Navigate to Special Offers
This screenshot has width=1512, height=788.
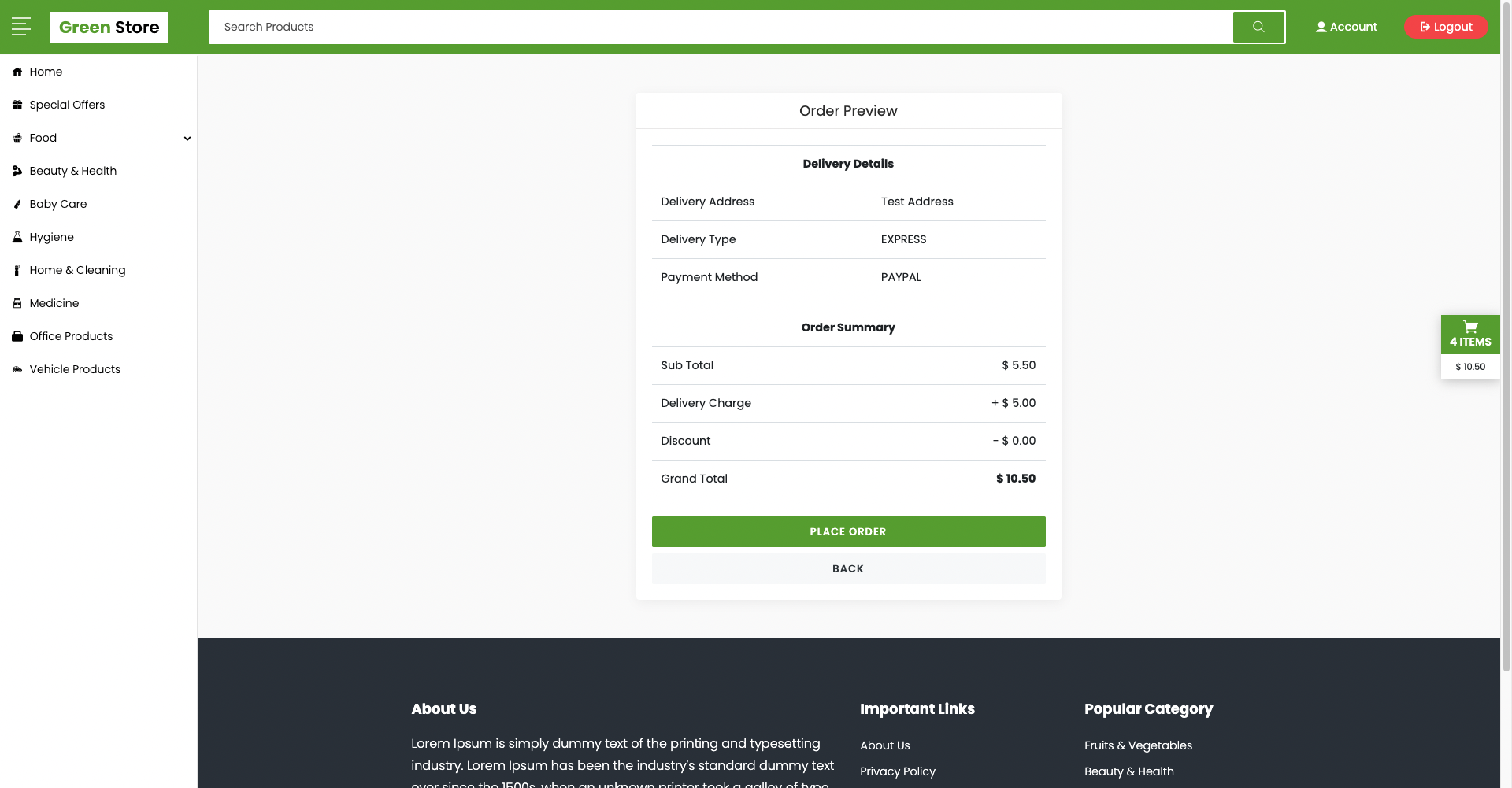[67, 105]
